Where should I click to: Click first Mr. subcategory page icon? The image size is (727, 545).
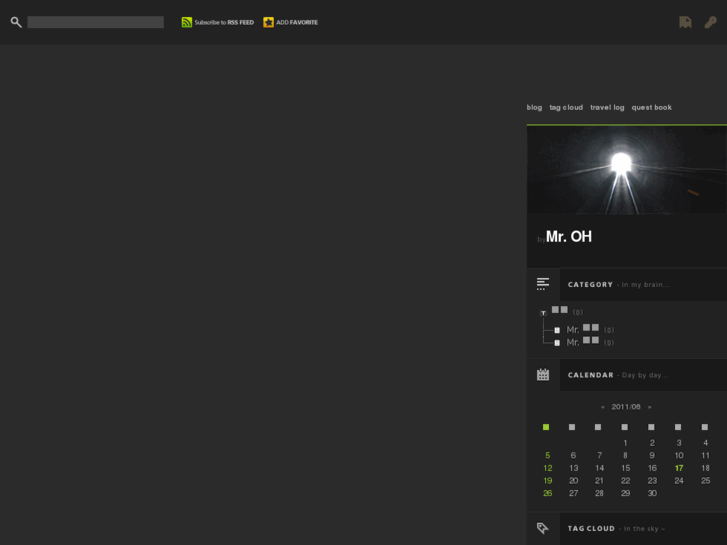click(x=557, y=330)
